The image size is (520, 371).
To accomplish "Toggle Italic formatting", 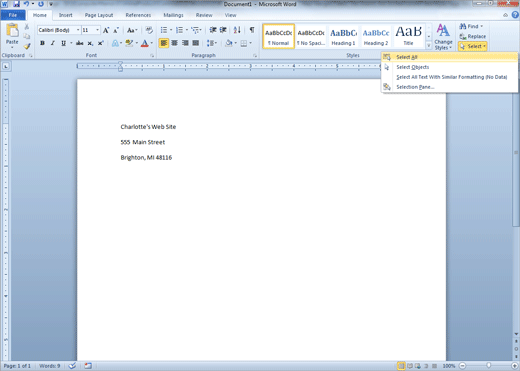I will coord(52,43).
